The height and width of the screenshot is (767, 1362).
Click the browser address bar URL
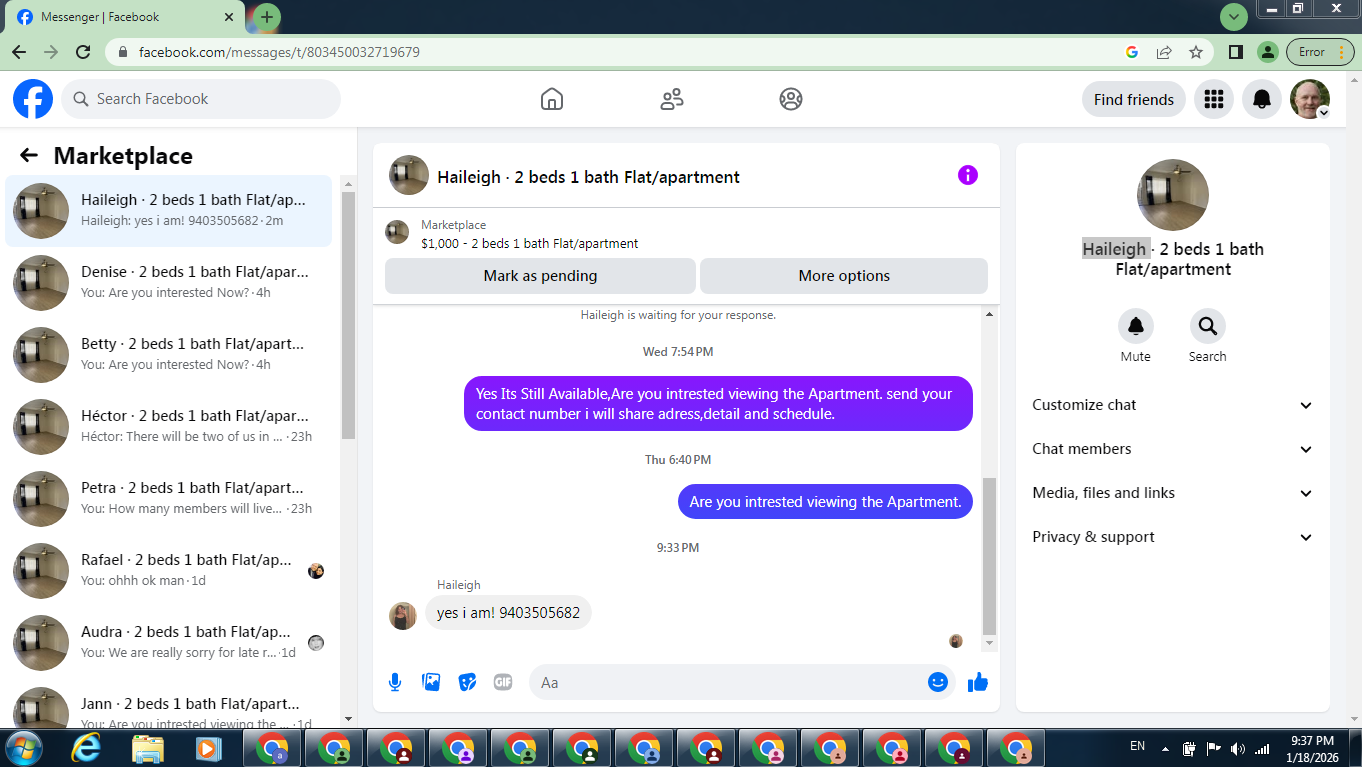[x=279, y=52]
